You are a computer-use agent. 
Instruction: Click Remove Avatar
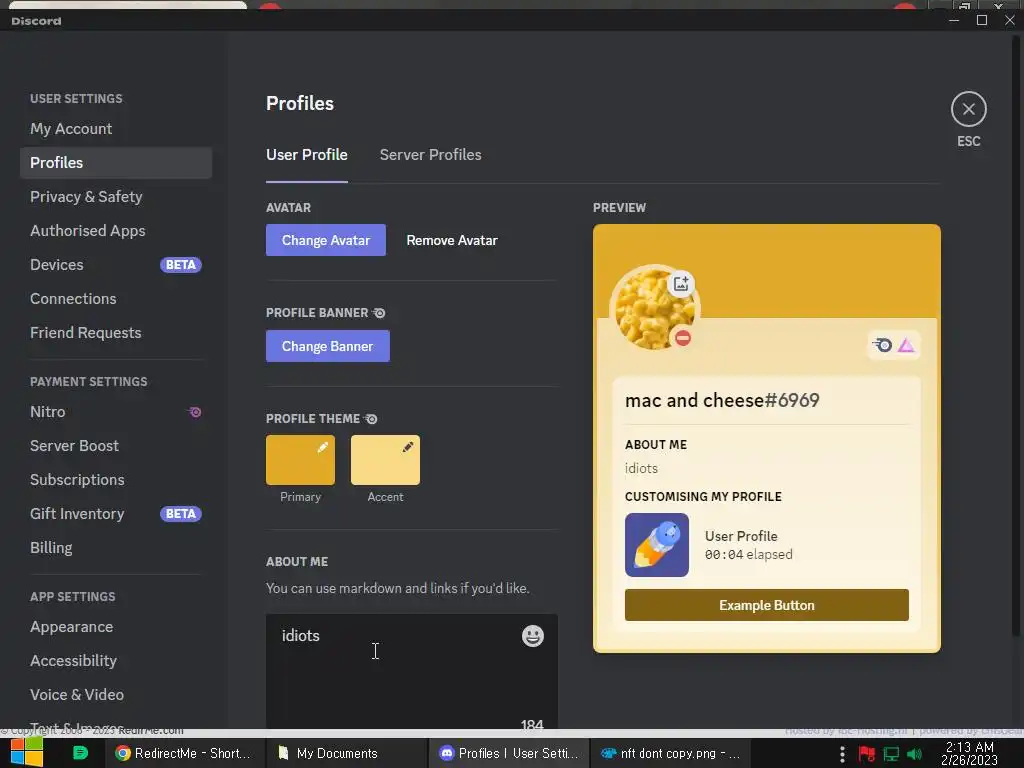452,240
